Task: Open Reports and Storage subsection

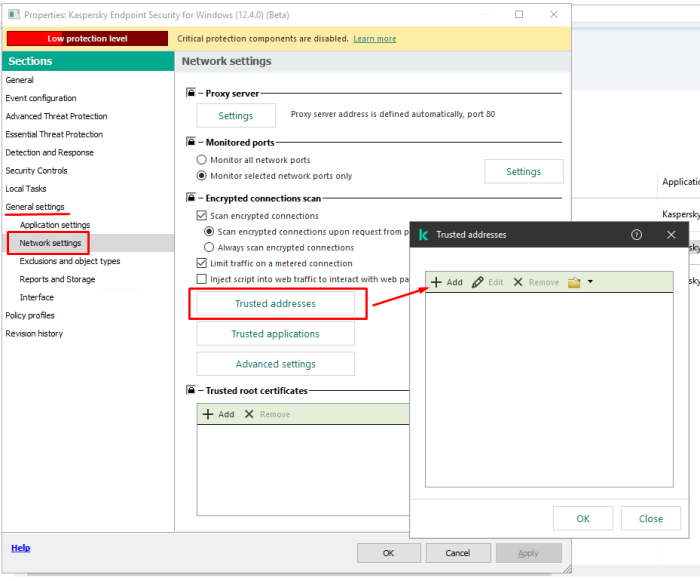Action: tap(57, 279)
